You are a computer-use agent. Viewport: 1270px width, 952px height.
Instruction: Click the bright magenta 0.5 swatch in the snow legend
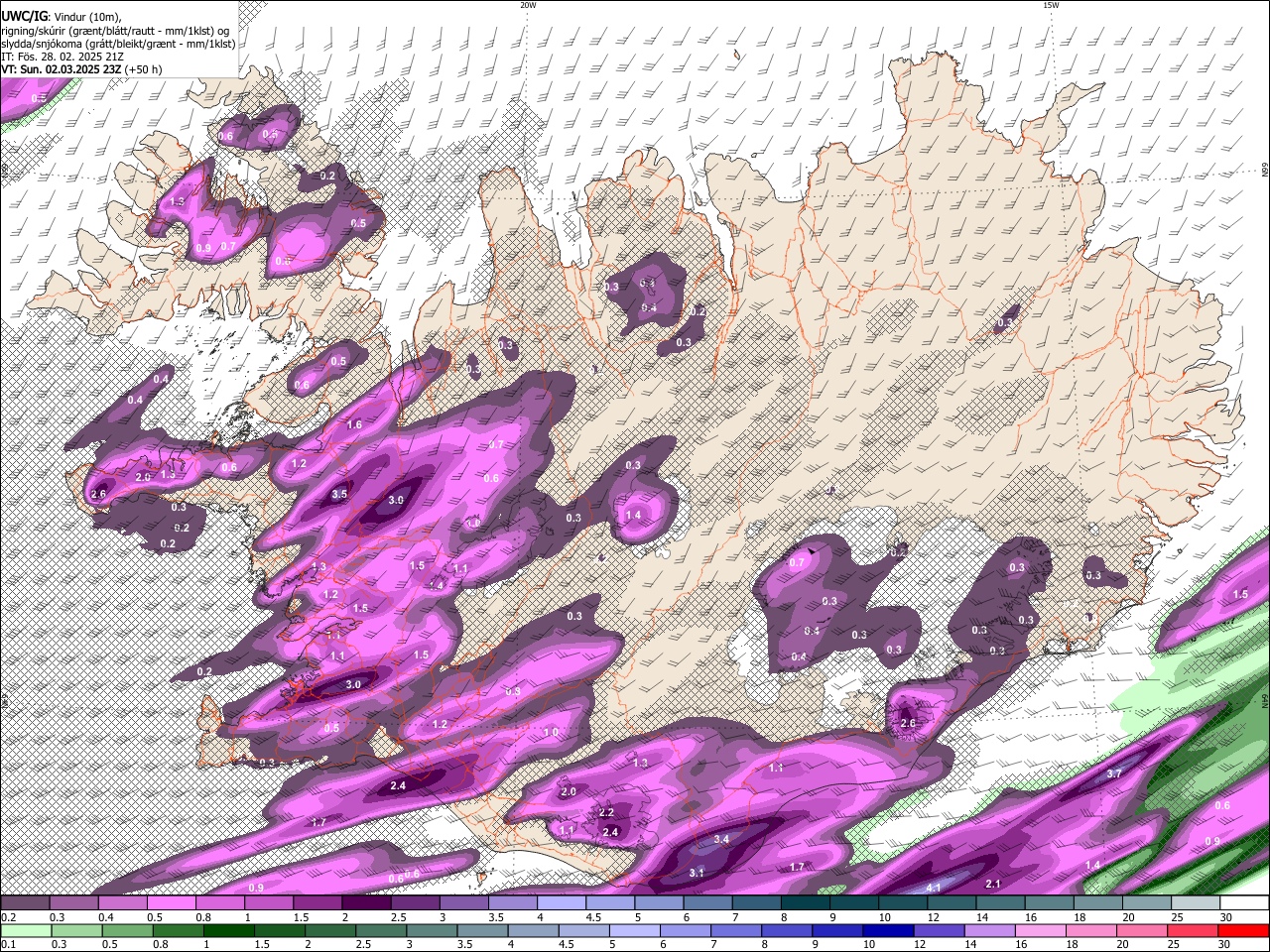pos(171,903)
